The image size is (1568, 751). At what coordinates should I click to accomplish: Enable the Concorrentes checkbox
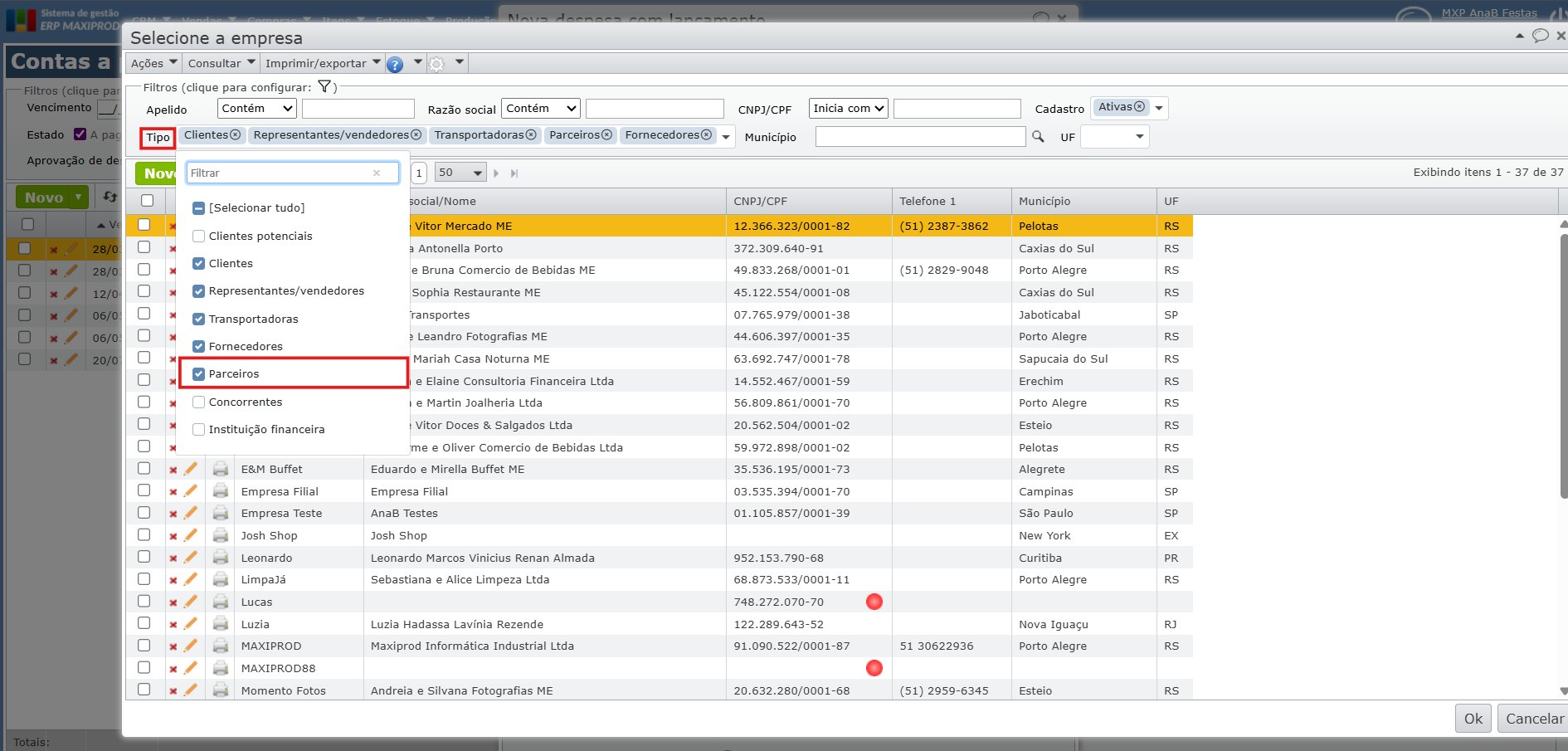[x=199, y=402]
